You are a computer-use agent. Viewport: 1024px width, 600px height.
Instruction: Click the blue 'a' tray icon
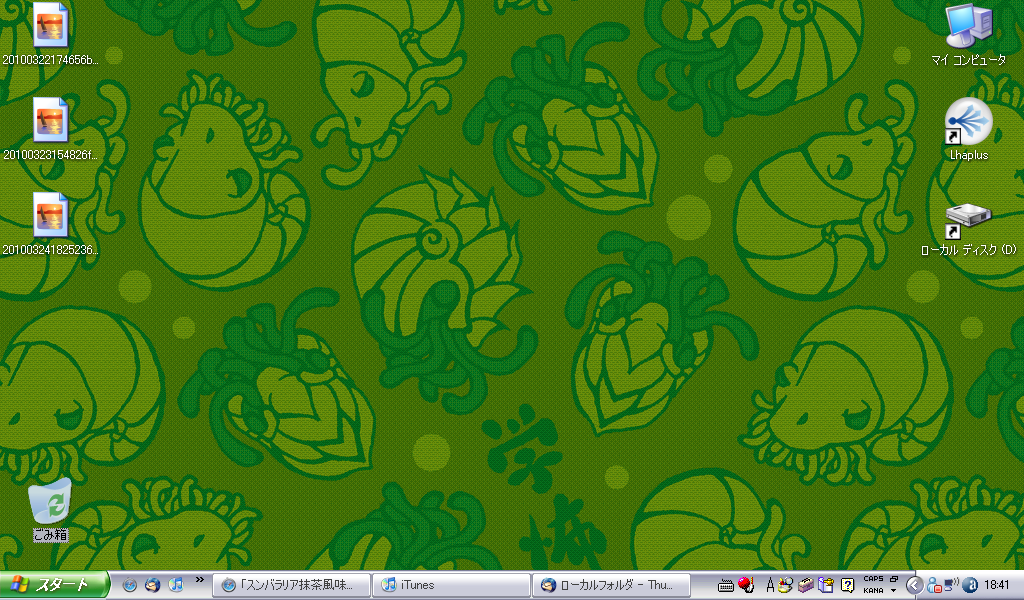(970, 586)
